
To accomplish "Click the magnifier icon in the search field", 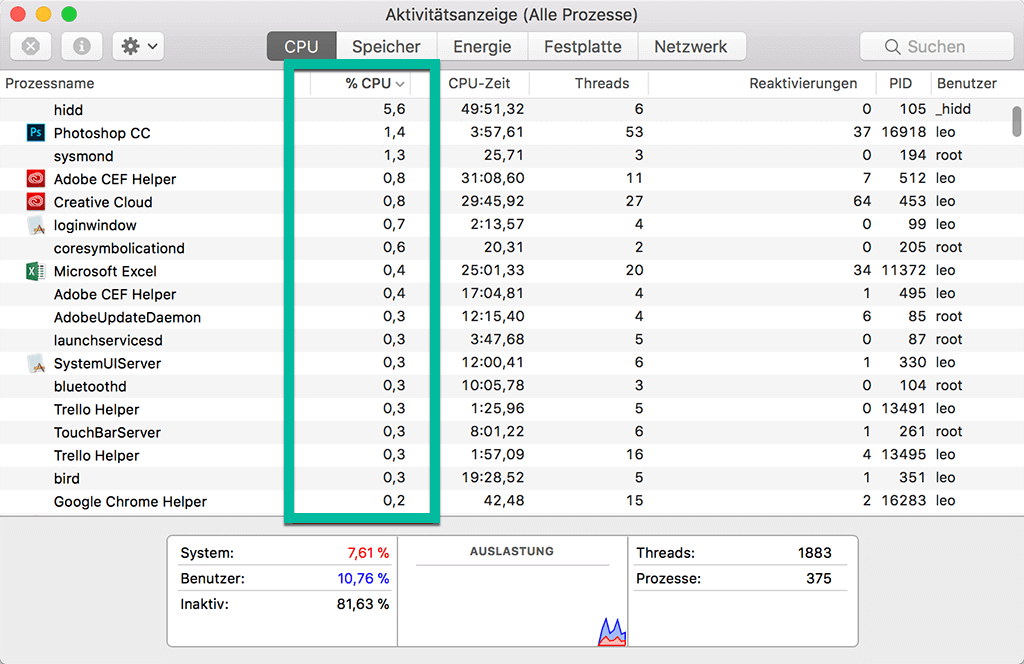I will pos(892,46).
